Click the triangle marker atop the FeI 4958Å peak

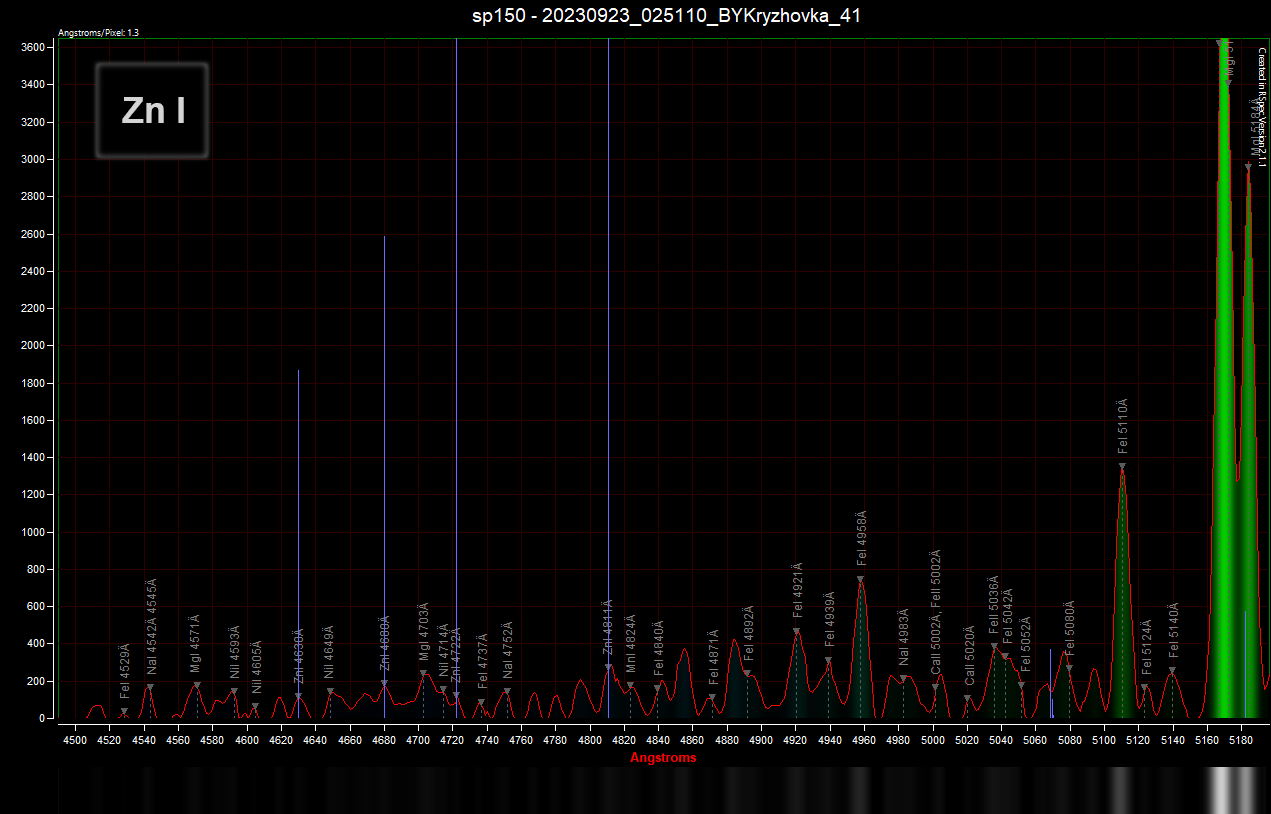tap(860, 579)
